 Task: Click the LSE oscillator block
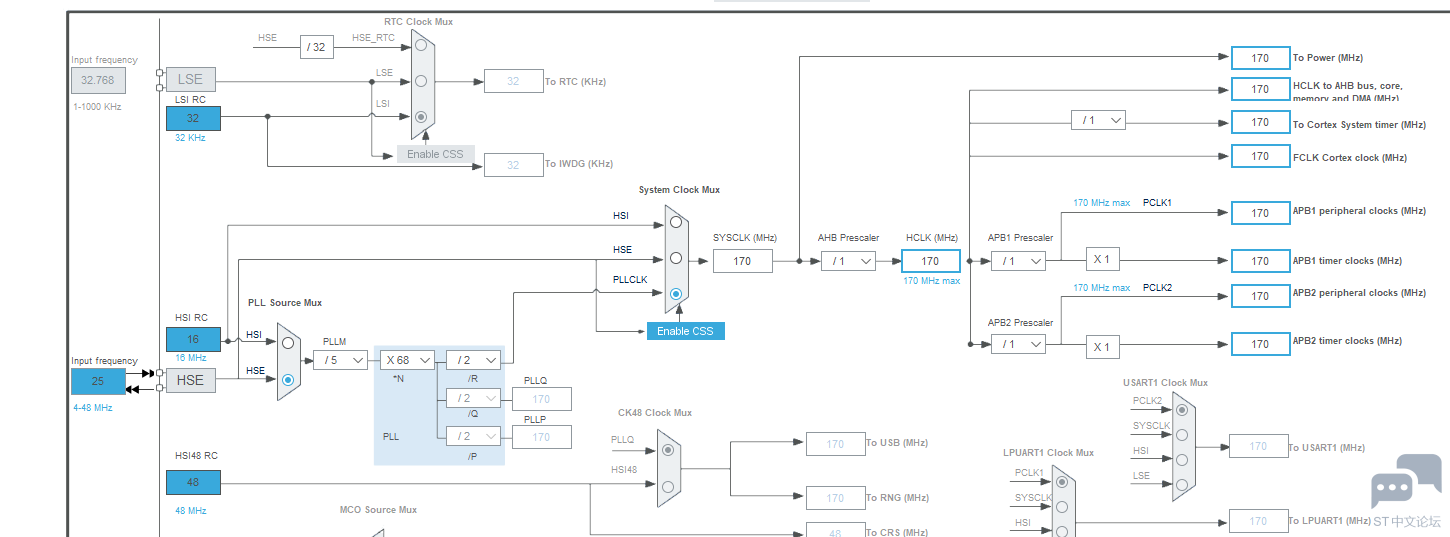(190, 80)
